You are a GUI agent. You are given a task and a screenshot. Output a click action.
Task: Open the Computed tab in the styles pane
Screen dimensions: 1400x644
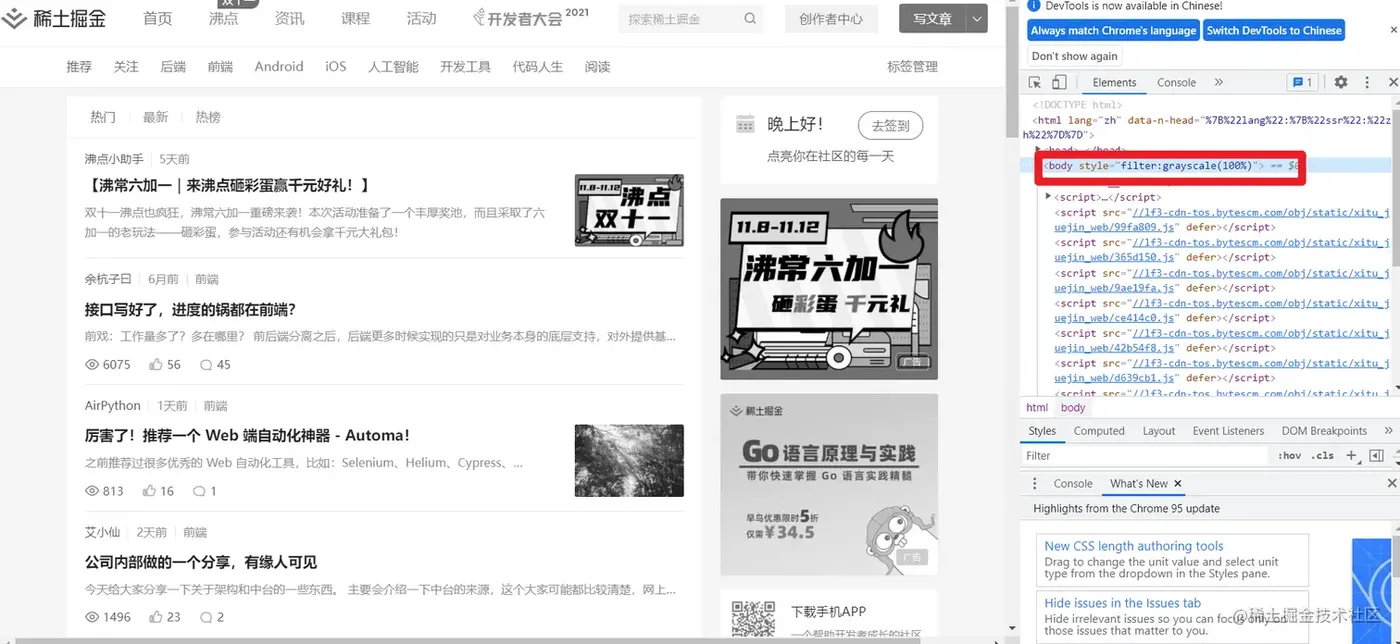point(1099,431)
